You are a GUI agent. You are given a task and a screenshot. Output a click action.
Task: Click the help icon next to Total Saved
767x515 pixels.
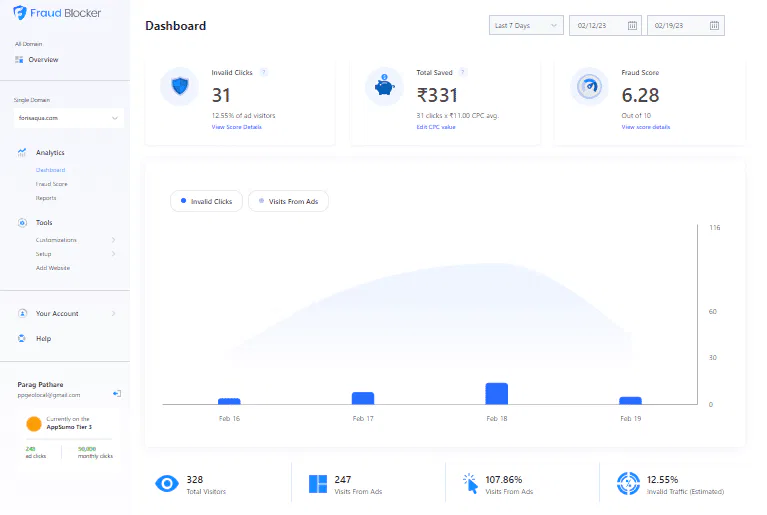tap(462, 73)
